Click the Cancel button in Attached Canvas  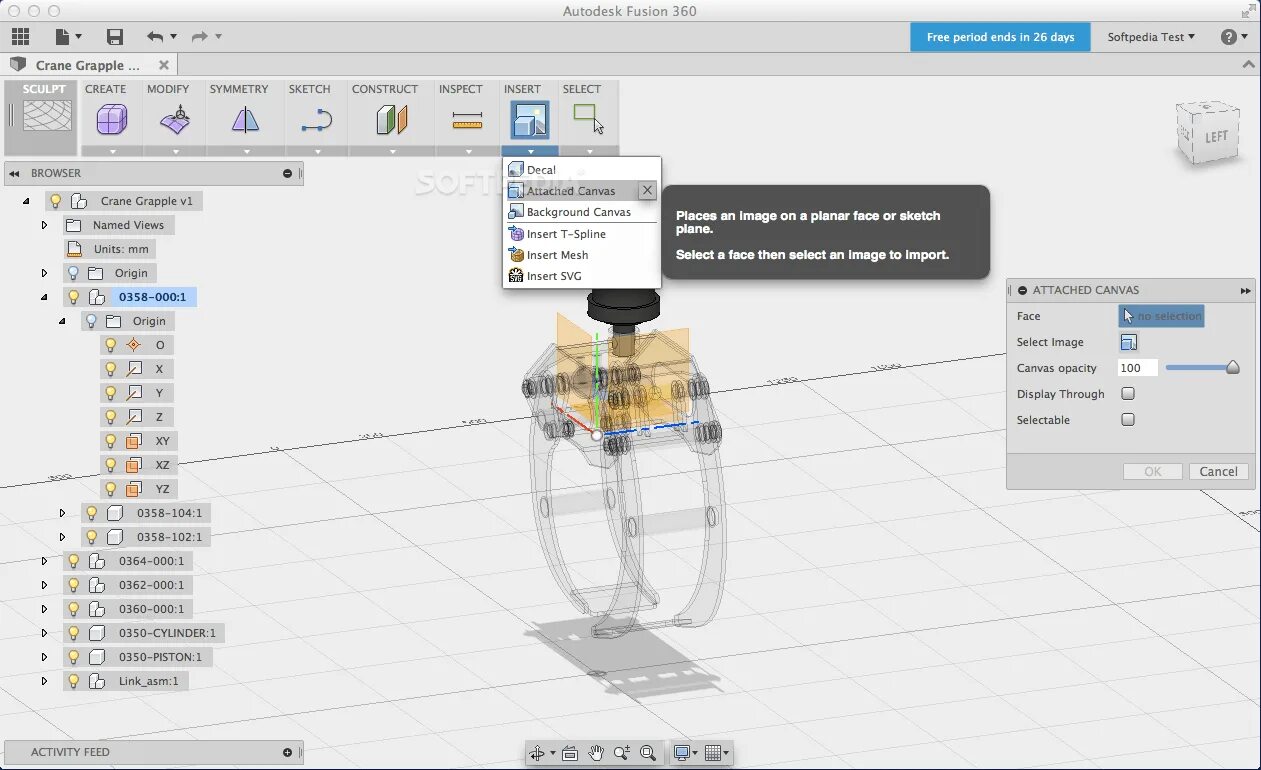point(1218,472)
